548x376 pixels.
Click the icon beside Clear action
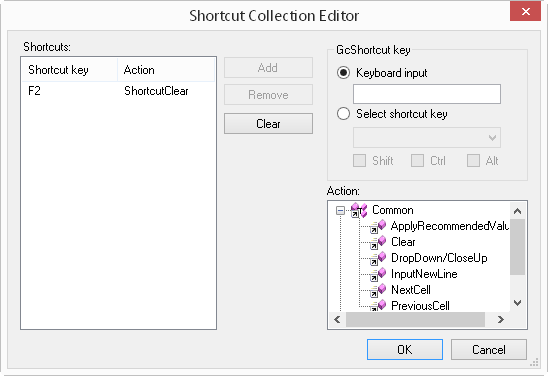[378, 242]
